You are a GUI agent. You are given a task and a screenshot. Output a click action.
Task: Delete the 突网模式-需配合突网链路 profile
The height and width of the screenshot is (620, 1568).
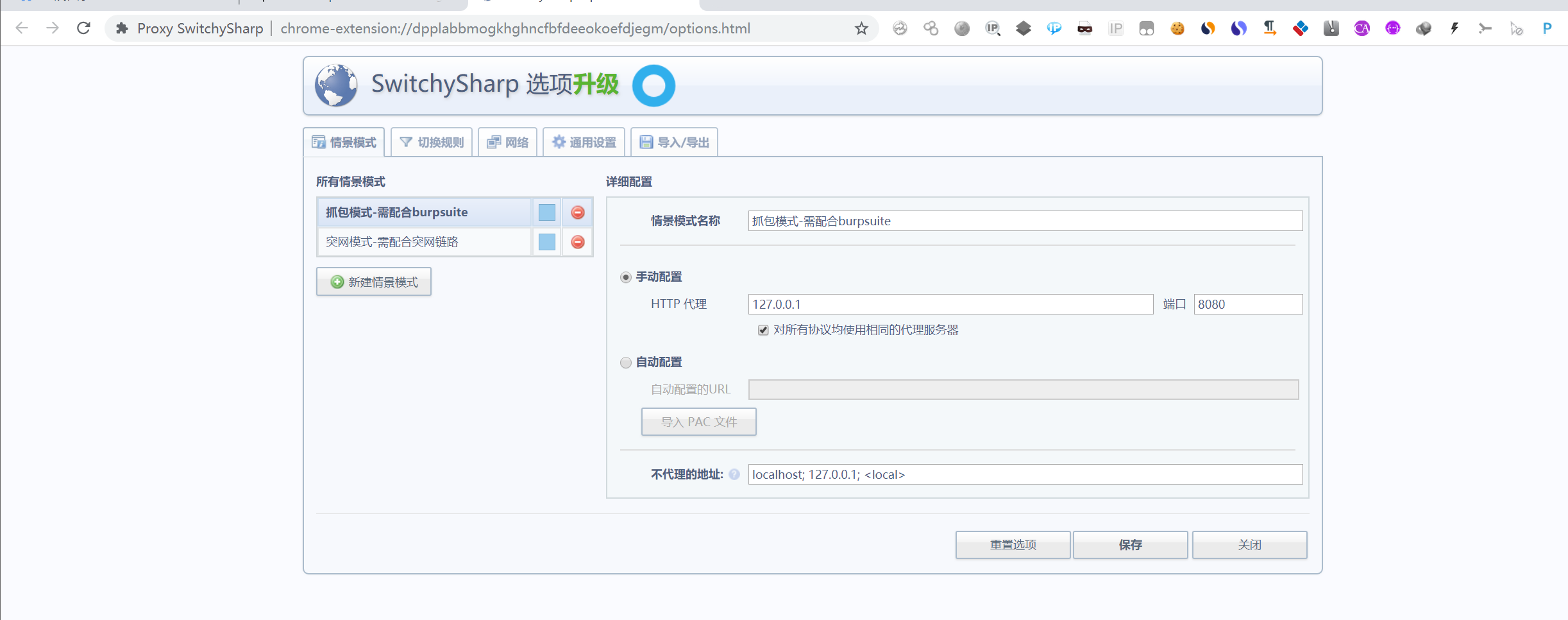click(578, 242)
